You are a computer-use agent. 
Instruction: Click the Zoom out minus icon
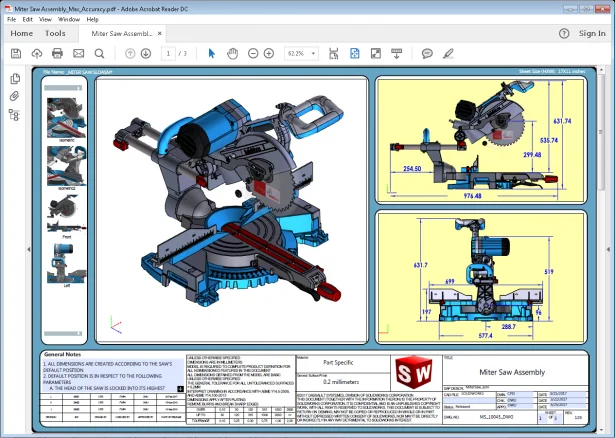253,53
